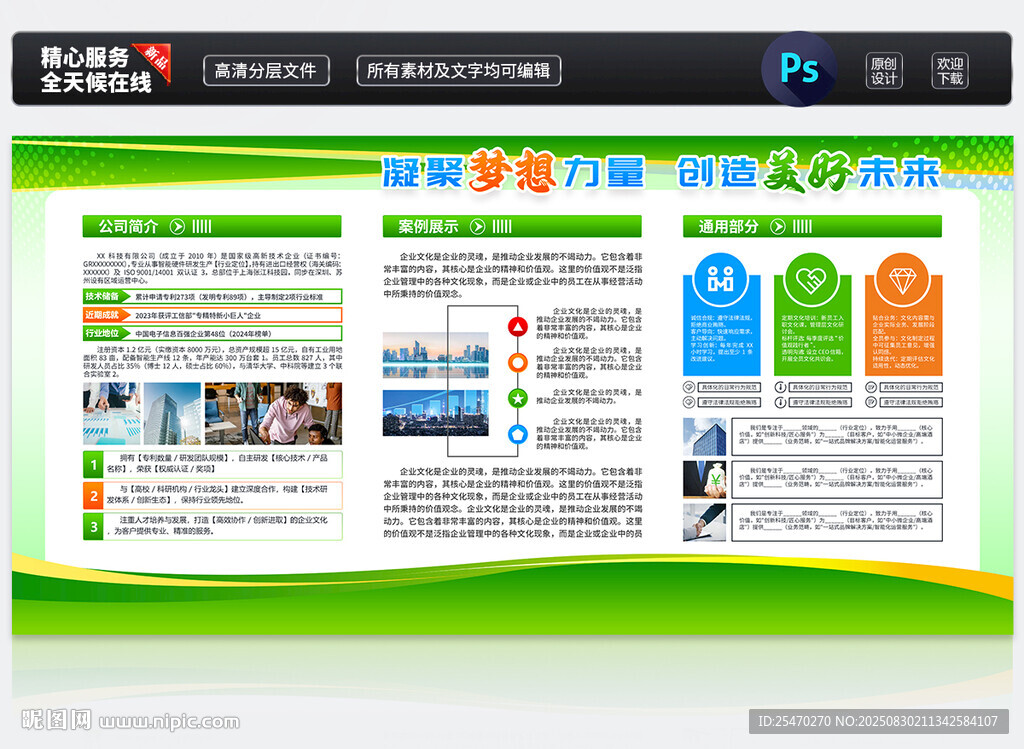
Task: Click info icon beside 遵守法律法规拒绝贿赂 under green card
Action: click(780, 402)
